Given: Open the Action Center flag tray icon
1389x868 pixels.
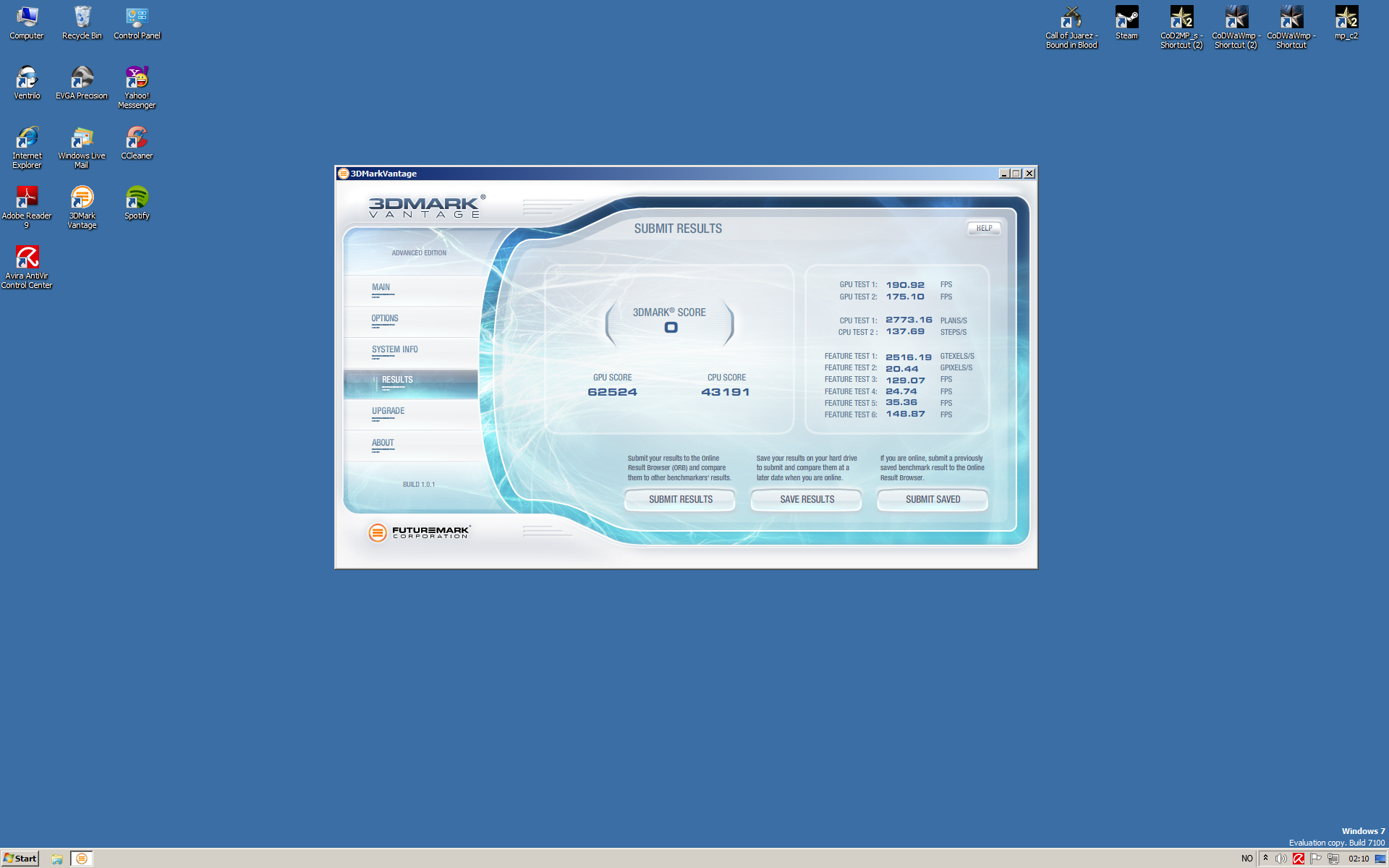Looking at the screenshot, I should [x=1316, y=859].
